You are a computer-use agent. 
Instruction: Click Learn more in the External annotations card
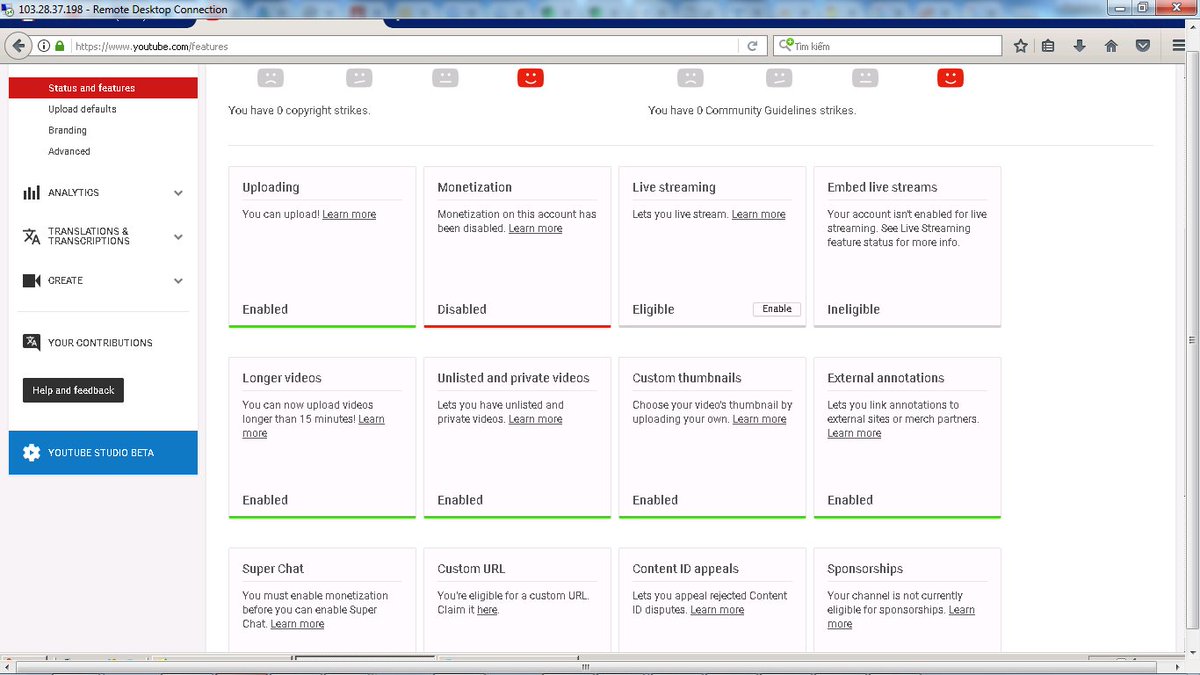click(854, 434)
